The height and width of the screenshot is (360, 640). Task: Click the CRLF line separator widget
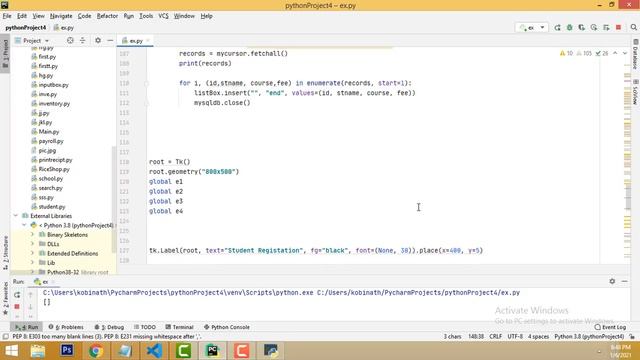[496, 337]
